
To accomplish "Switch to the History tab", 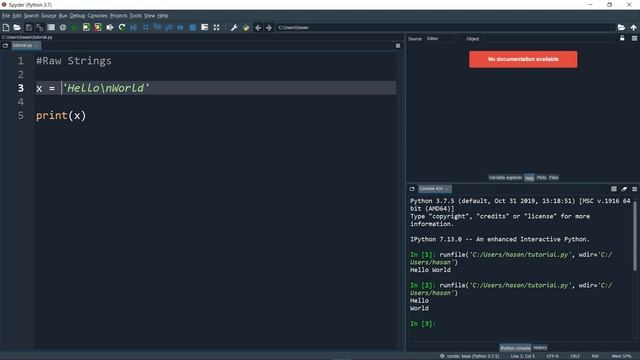I will 540,348.
